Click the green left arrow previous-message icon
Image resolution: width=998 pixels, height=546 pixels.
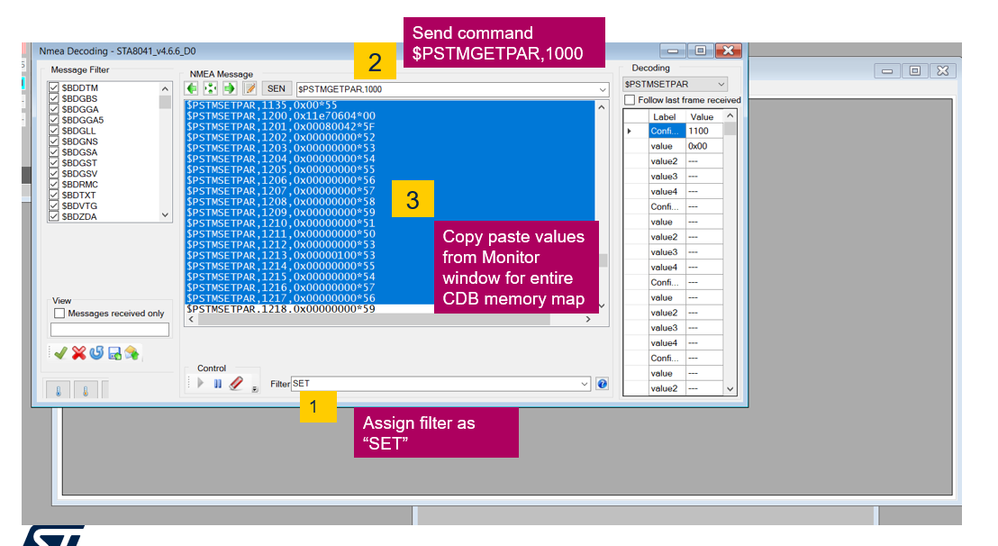click(x=192, y=89)
